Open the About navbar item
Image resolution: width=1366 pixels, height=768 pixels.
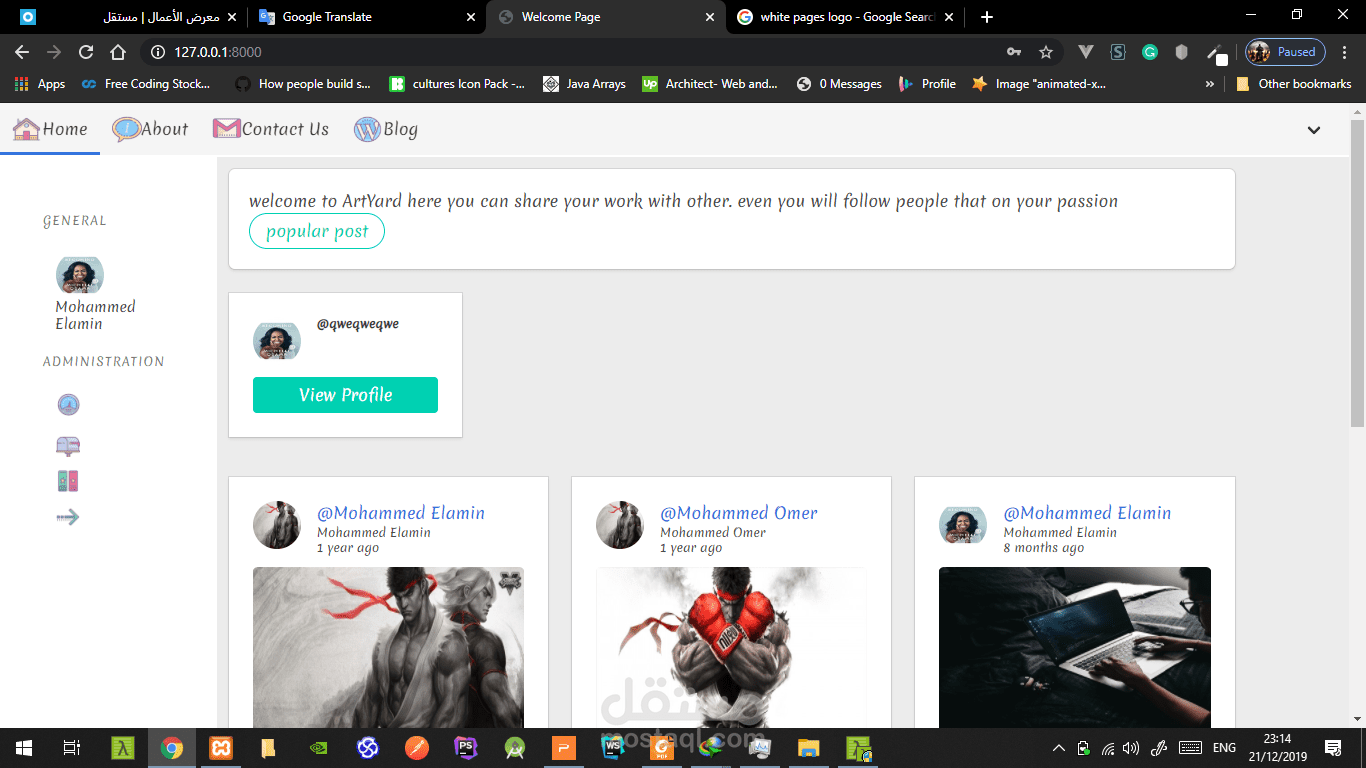tap(150, 129)
